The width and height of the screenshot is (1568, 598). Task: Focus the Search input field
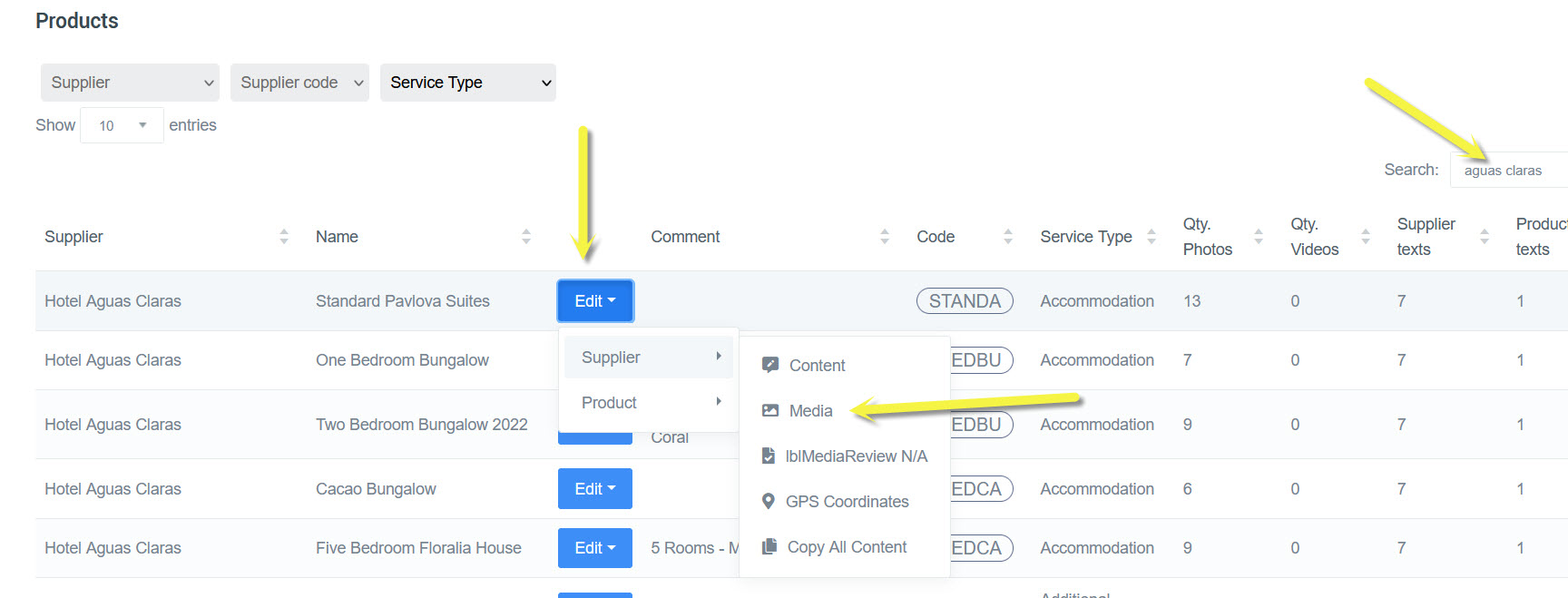click(x=1511, y=171)
